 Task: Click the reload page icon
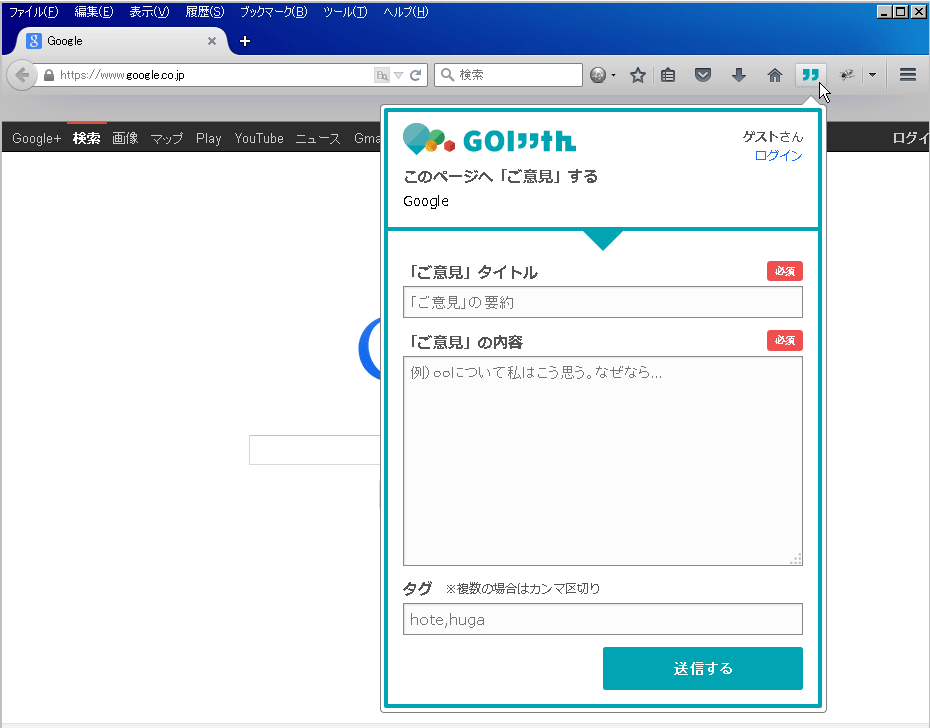coord(415,75)
